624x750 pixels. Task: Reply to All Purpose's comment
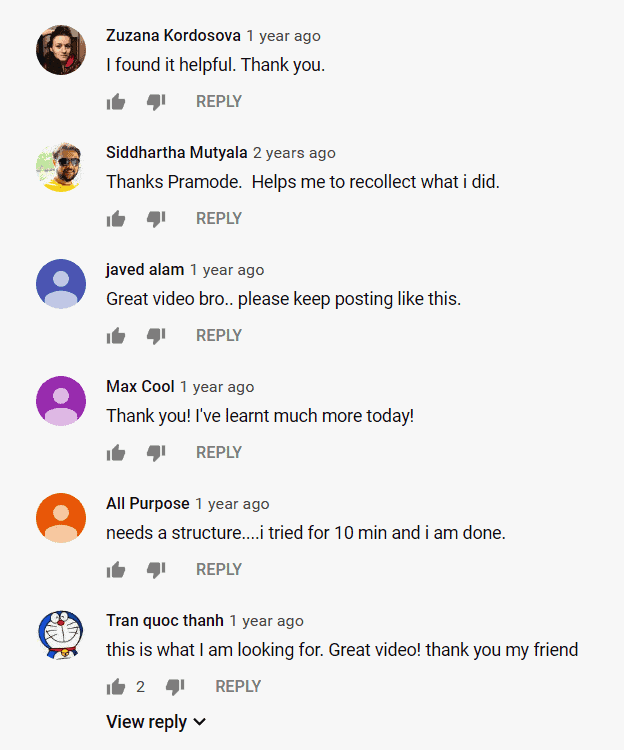pos(219,570)
